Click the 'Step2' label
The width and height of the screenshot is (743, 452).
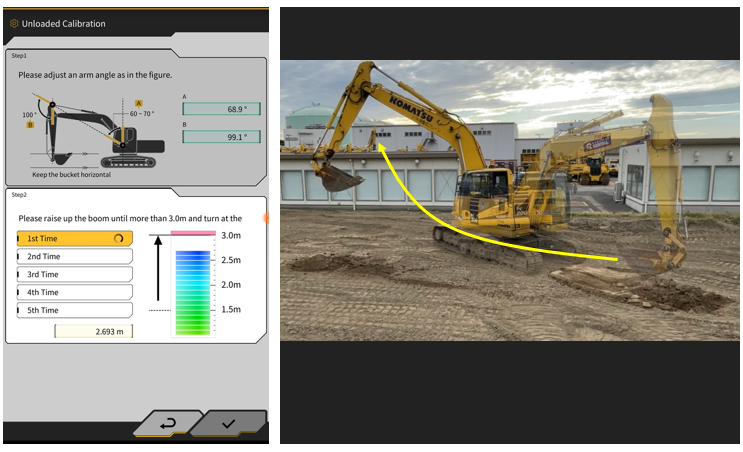pos(19,195)
